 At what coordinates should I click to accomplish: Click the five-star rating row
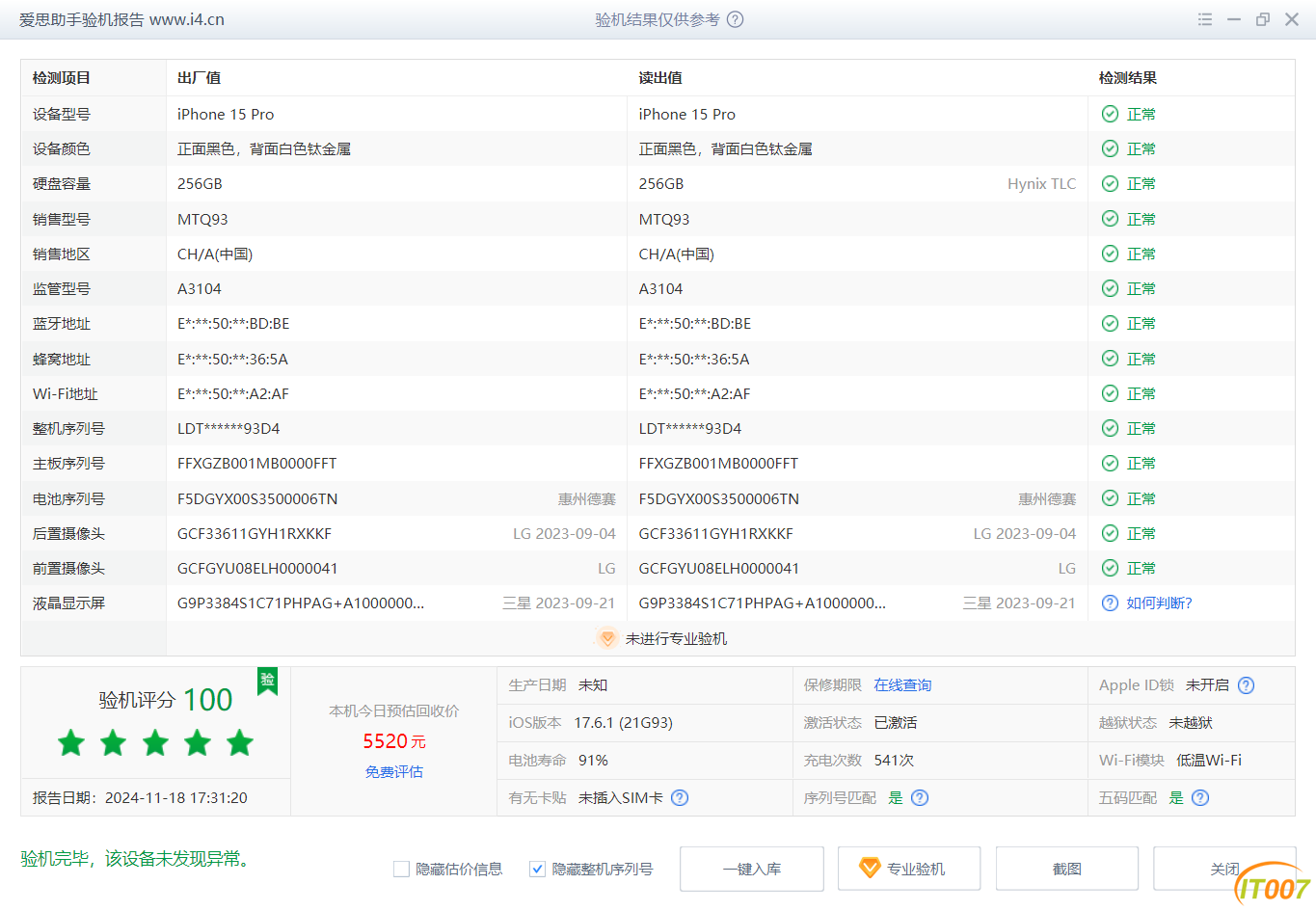pos(155,743)
